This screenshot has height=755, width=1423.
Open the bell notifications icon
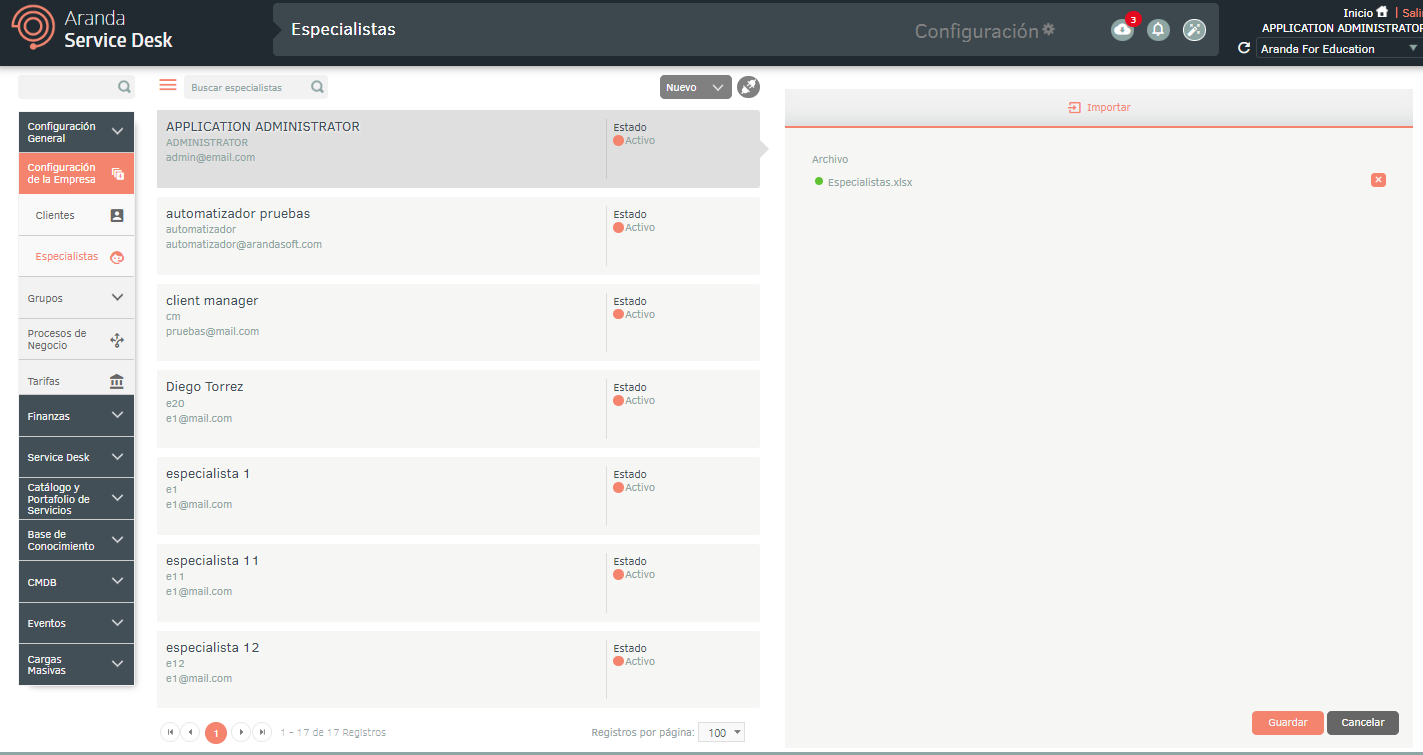[x=1158, y=30]
